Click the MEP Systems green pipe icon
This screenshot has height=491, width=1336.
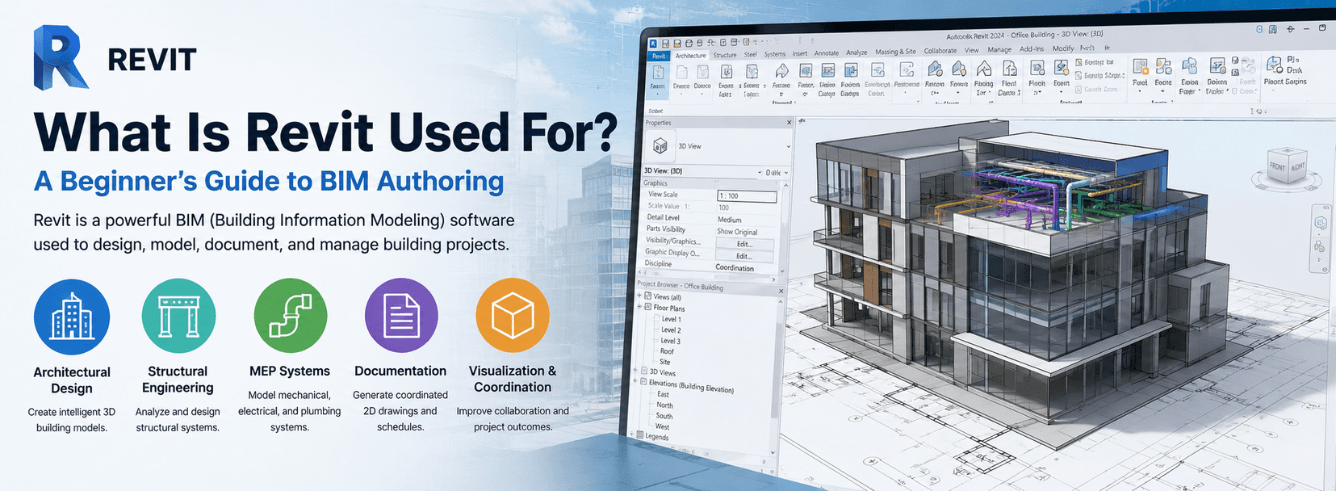point(290,316)
